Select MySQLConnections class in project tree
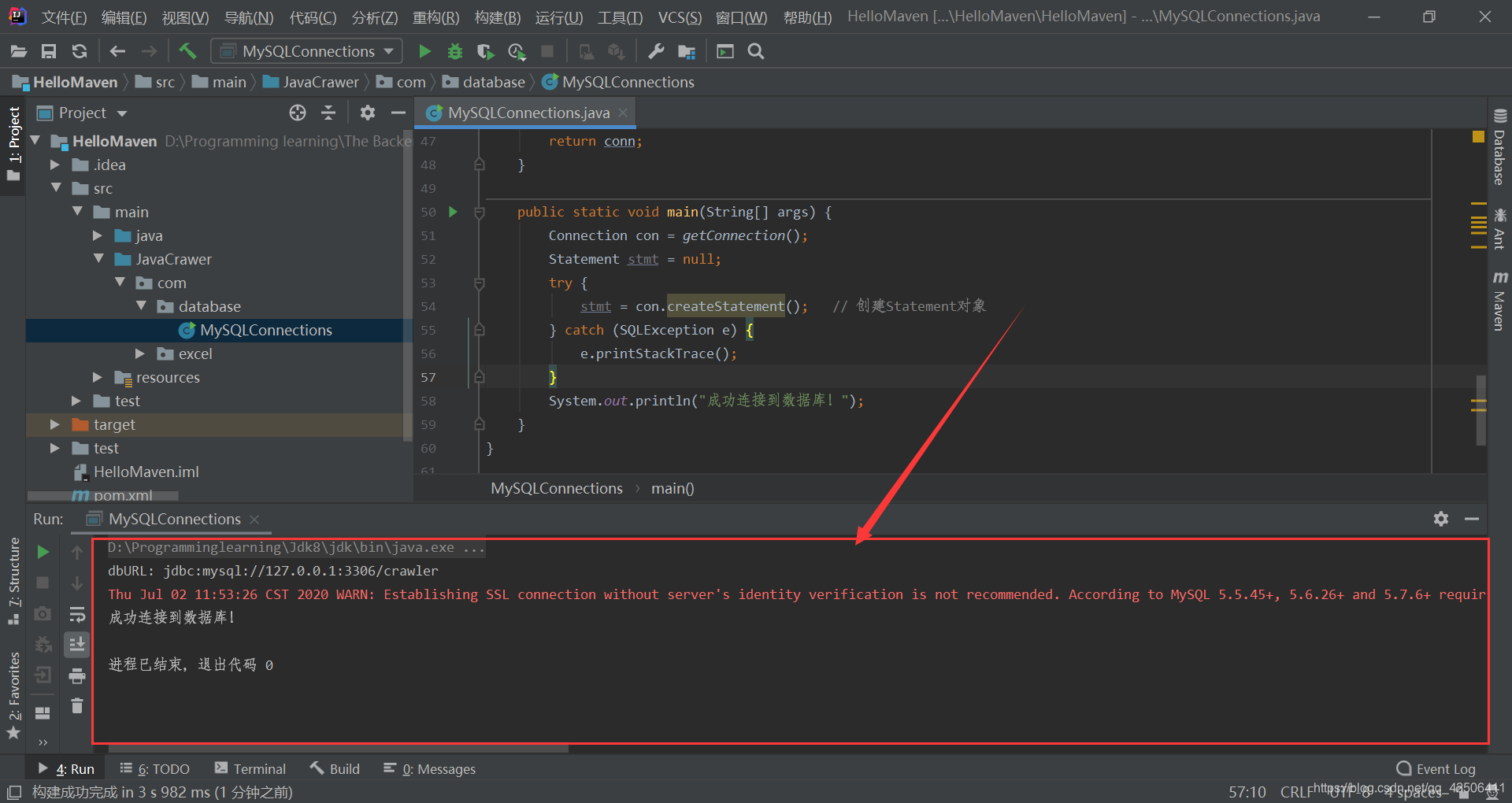The height and width of the screenshot is (803, 1512). tap(265, 331)
